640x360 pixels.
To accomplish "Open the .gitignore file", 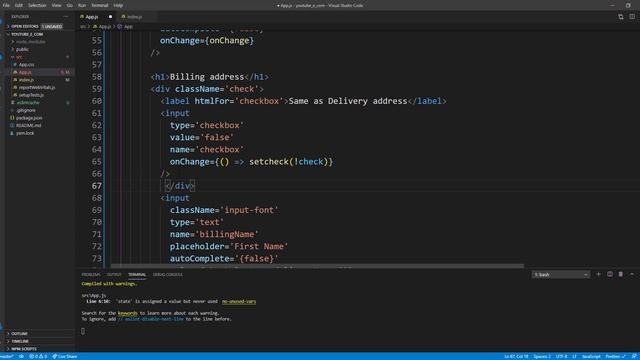I will tap(26, 110).
